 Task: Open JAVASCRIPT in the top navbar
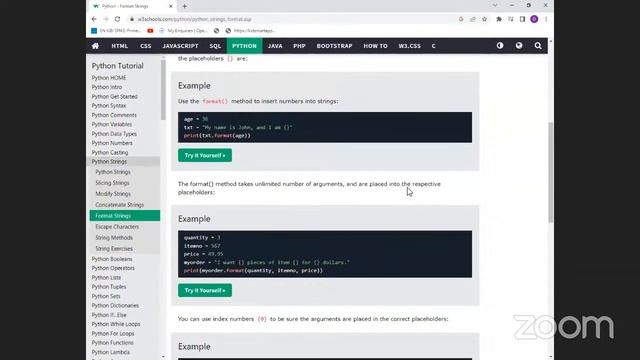[180, 46]
